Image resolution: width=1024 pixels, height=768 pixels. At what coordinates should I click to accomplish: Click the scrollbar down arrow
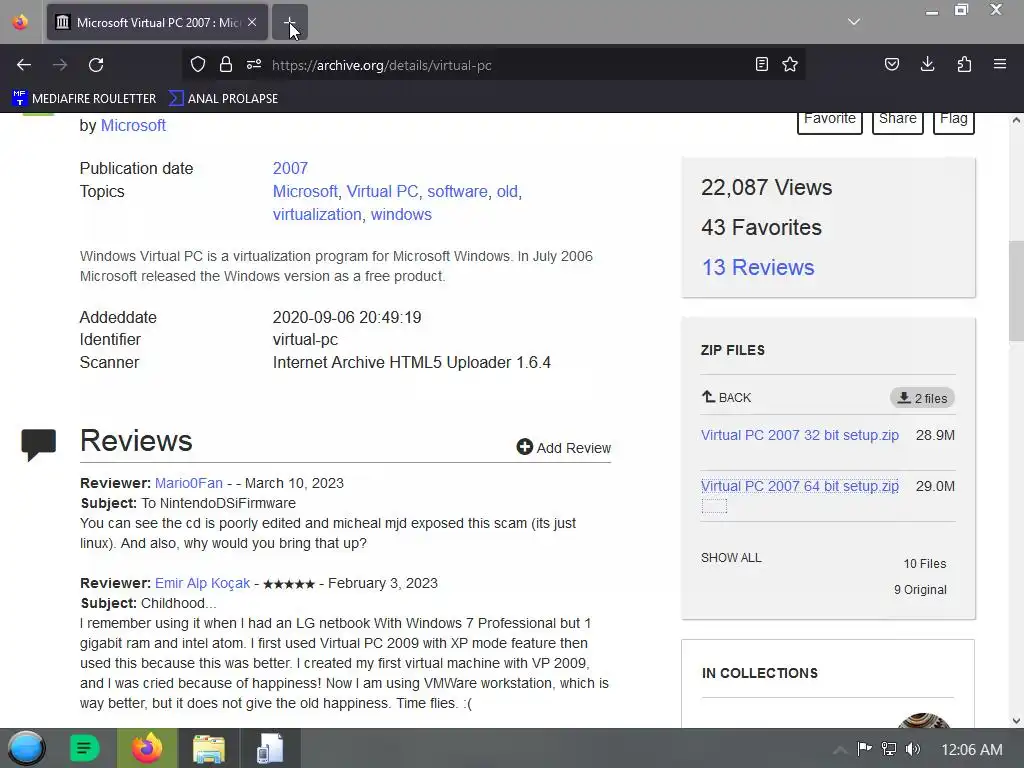(x=1016, y=721)
